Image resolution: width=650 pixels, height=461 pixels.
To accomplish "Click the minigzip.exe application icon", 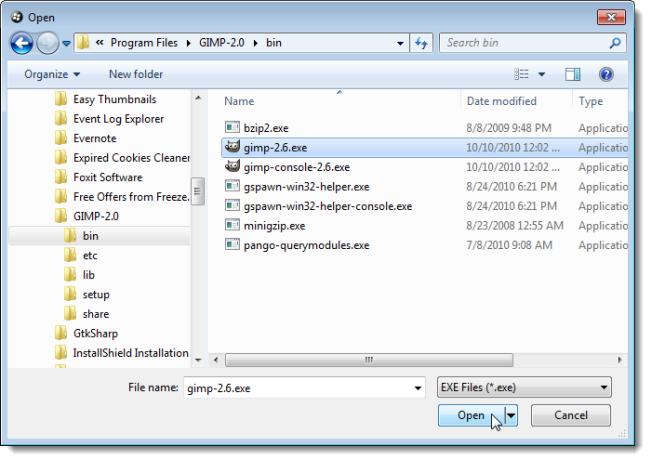I will [232, 225].
